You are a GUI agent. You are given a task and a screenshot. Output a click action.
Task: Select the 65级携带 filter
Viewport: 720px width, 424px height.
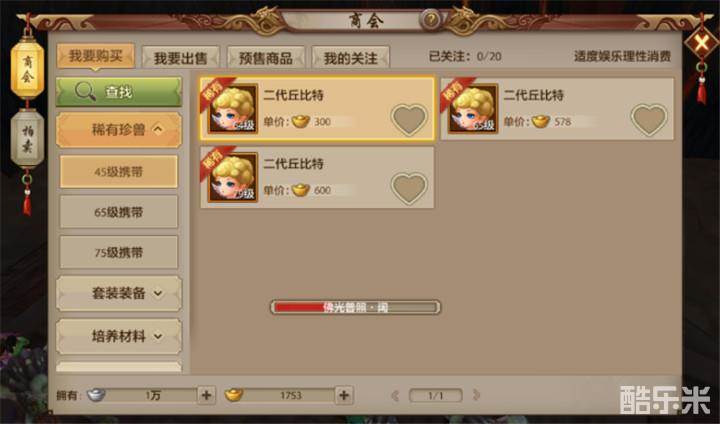click(119, 212)
